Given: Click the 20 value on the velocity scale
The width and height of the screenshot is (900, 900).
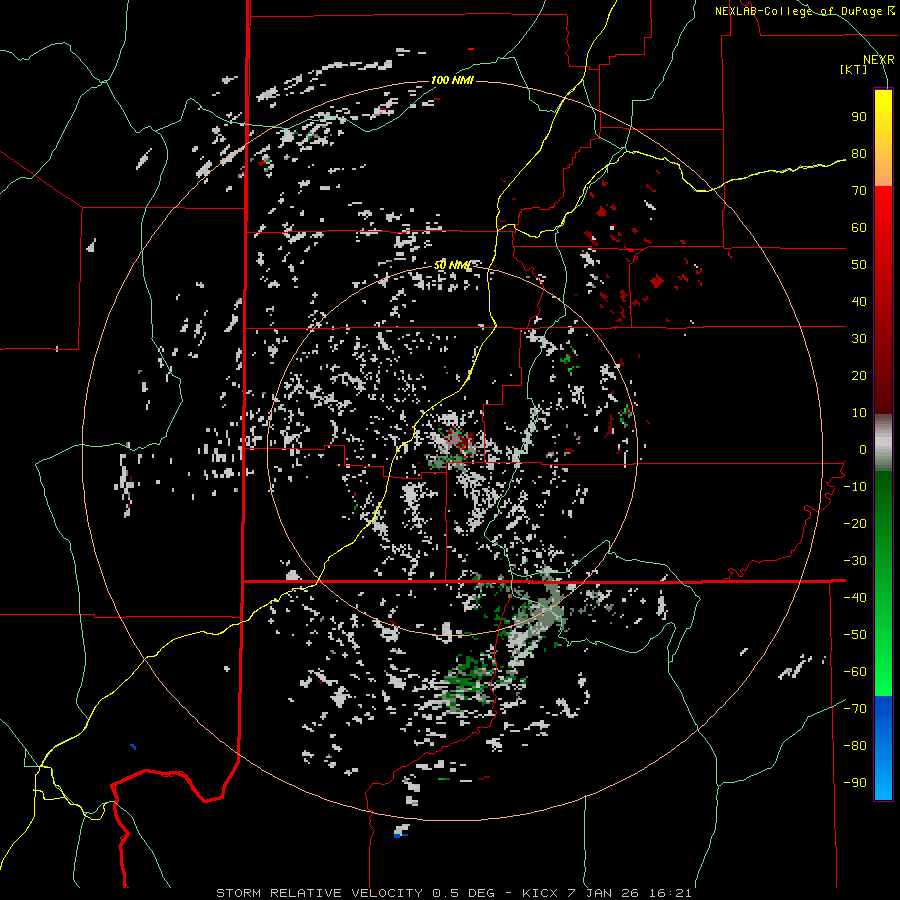Looking at the screenshot, I should (859, 376).
